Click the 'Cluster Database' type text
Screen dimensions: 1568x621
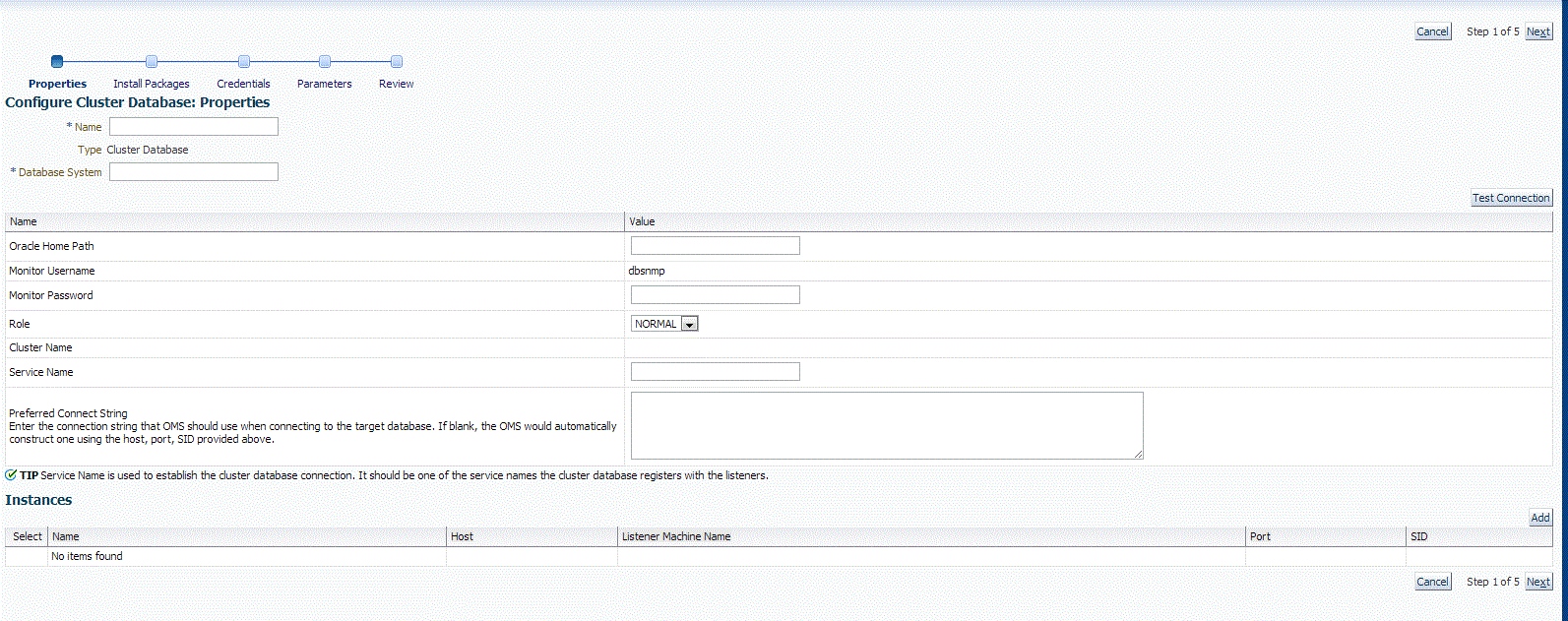[148, 150]
